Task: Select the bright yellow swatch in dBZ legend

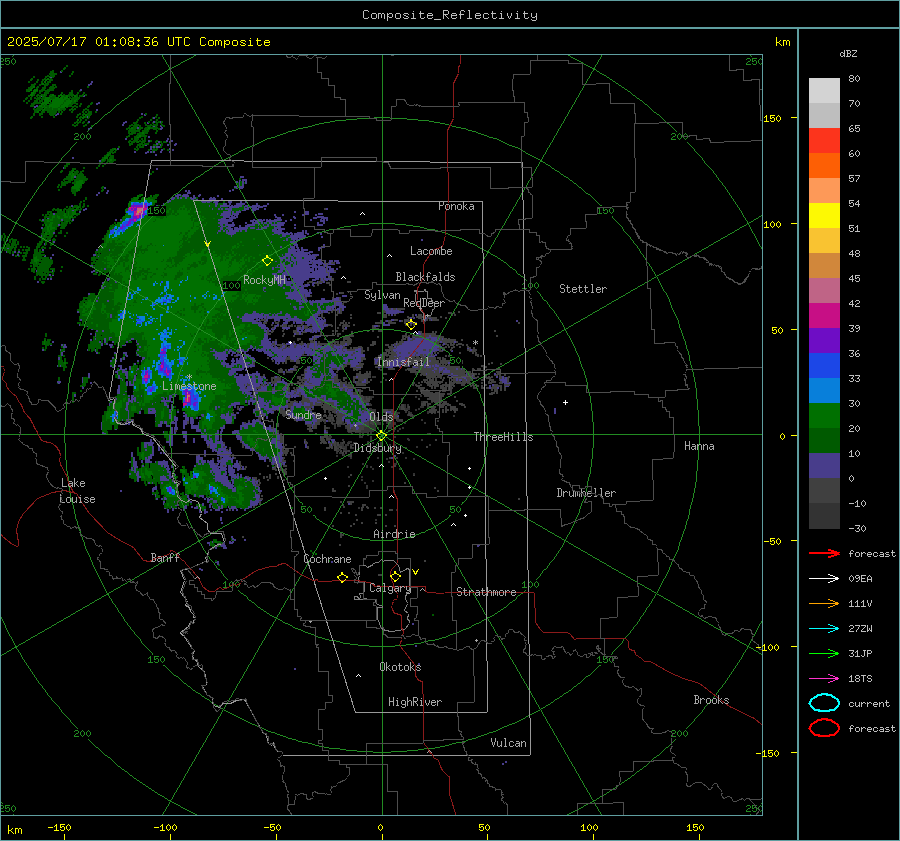Action: 824,215
